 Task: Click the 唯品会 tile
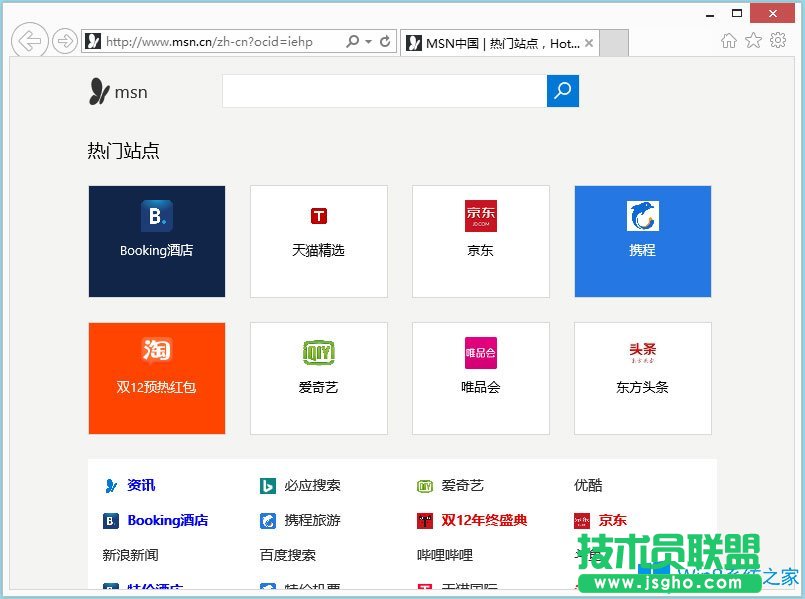(x=480, y=378)
